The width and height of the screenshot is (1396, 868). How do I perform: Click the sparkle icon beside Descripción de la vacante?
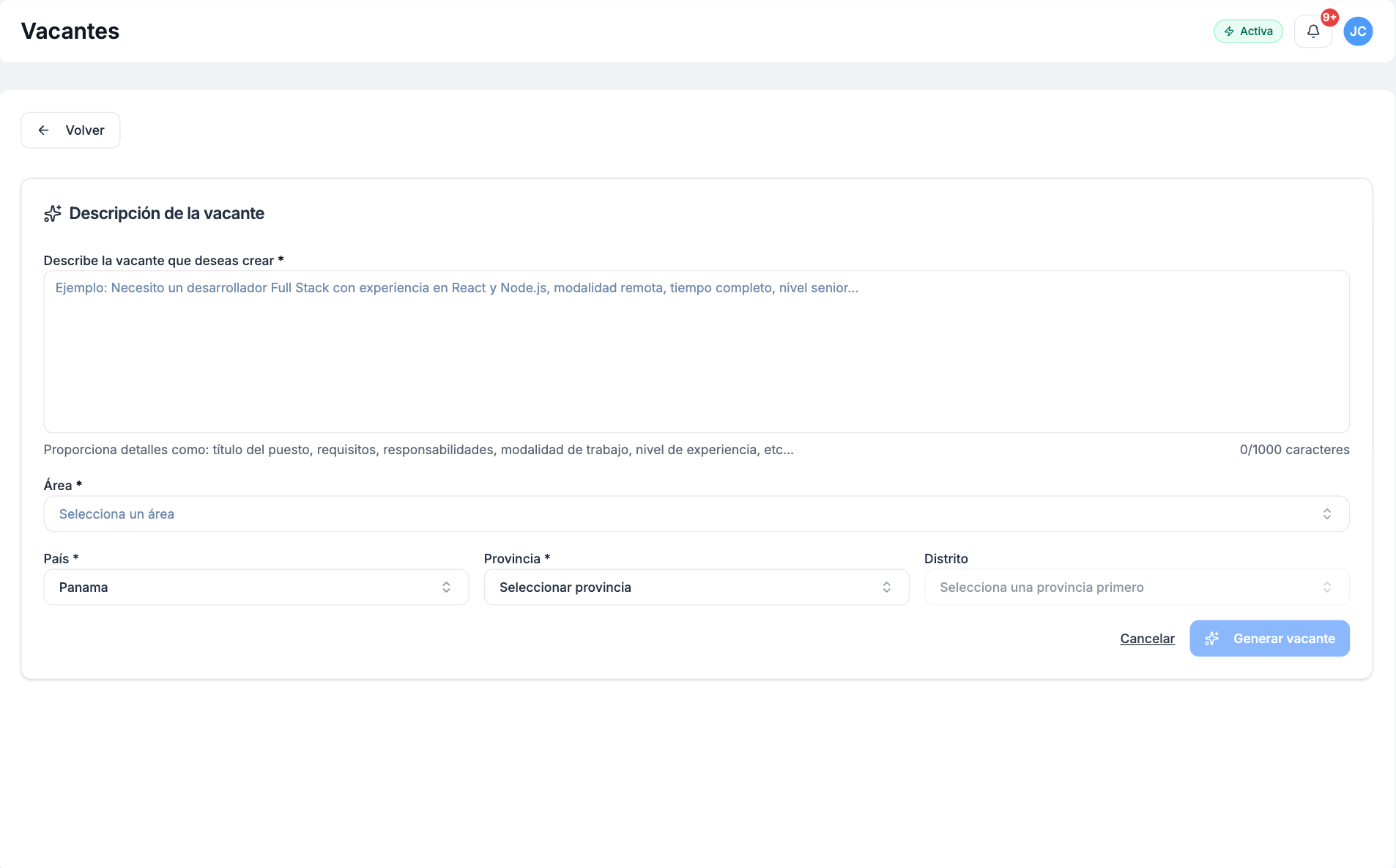tap(53, 214)
